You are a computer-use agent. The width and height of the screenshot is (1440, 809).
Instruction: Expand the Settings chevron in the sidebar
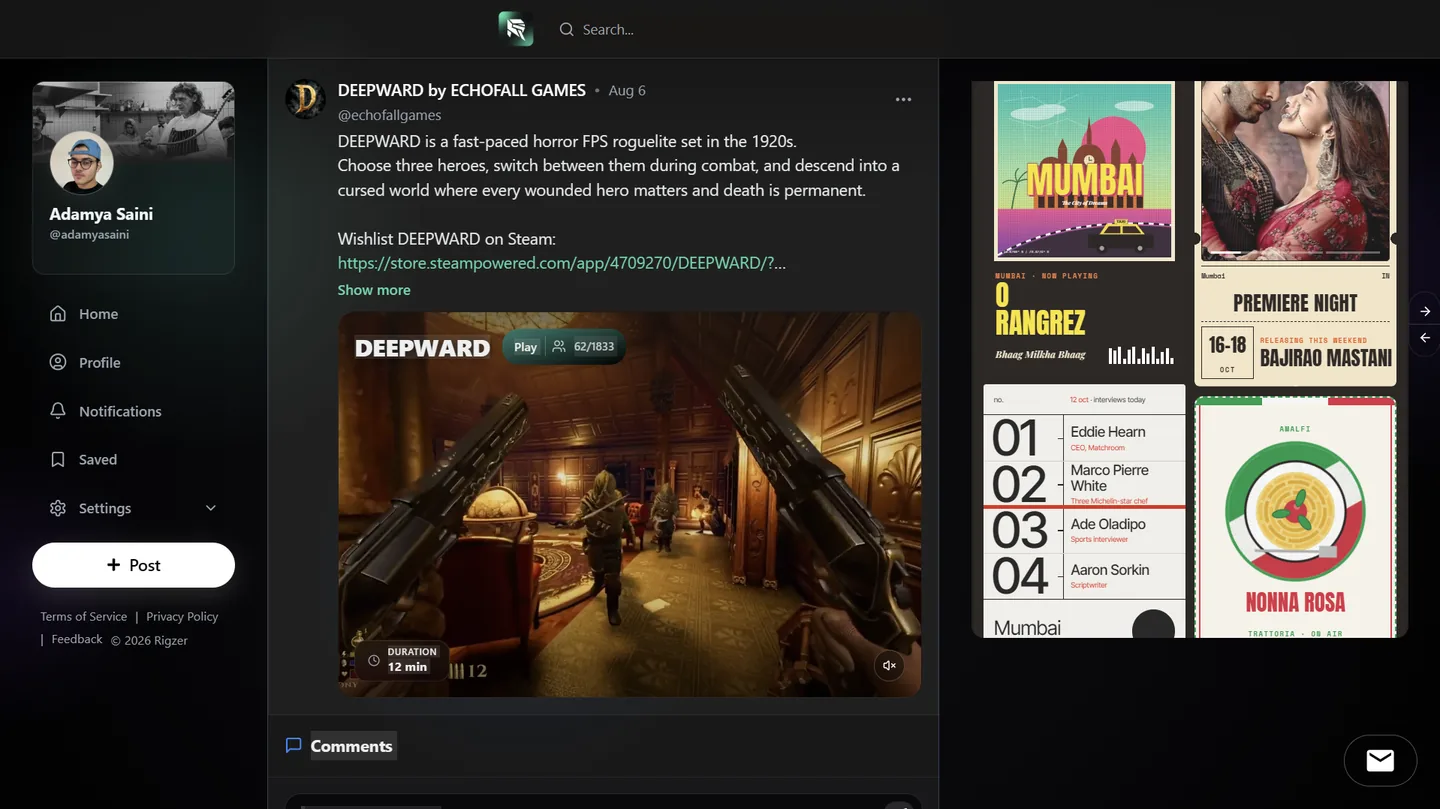coord(211,508)
